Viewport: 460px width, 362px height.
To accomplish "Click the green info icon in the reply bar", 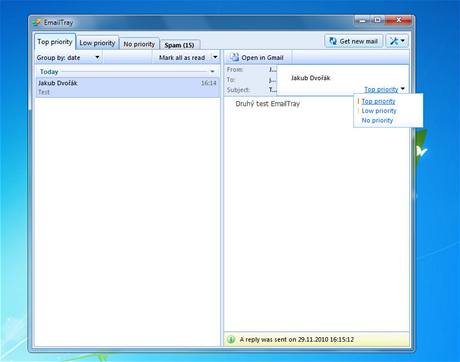I will coord(231,339).
